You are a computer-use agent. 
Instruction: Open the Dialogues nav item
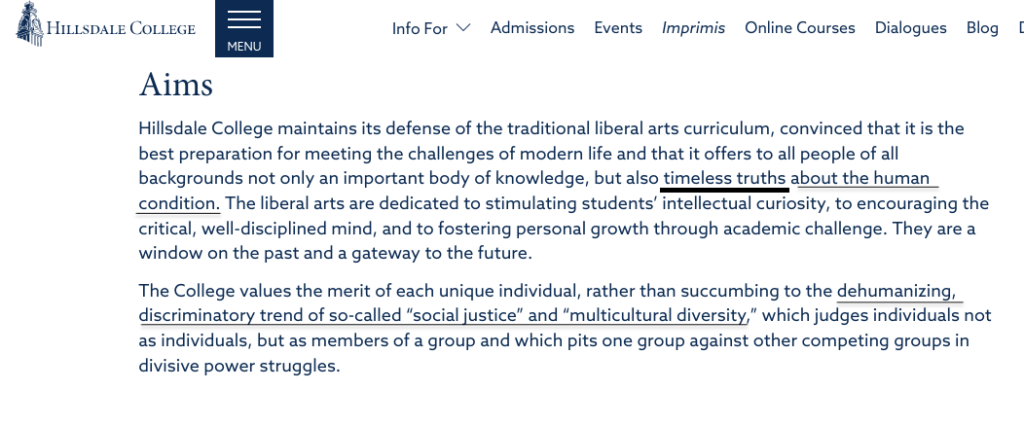(910, 28)
